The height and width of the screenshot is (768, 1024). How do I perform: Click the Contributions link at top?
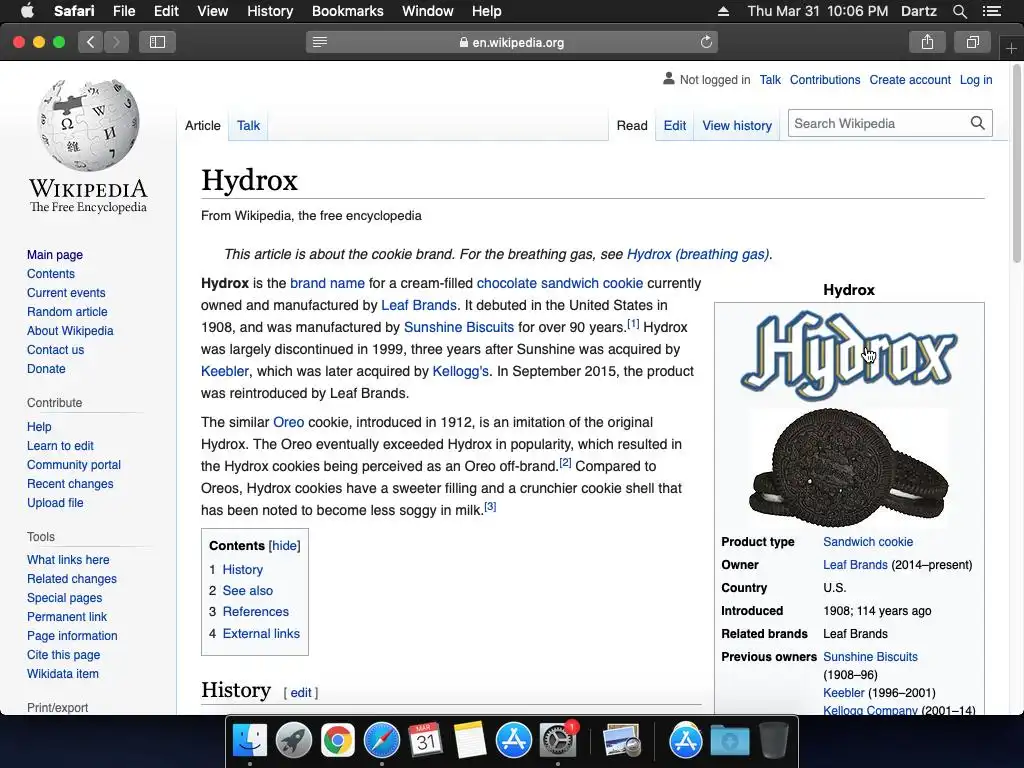(x=825, y=80)
